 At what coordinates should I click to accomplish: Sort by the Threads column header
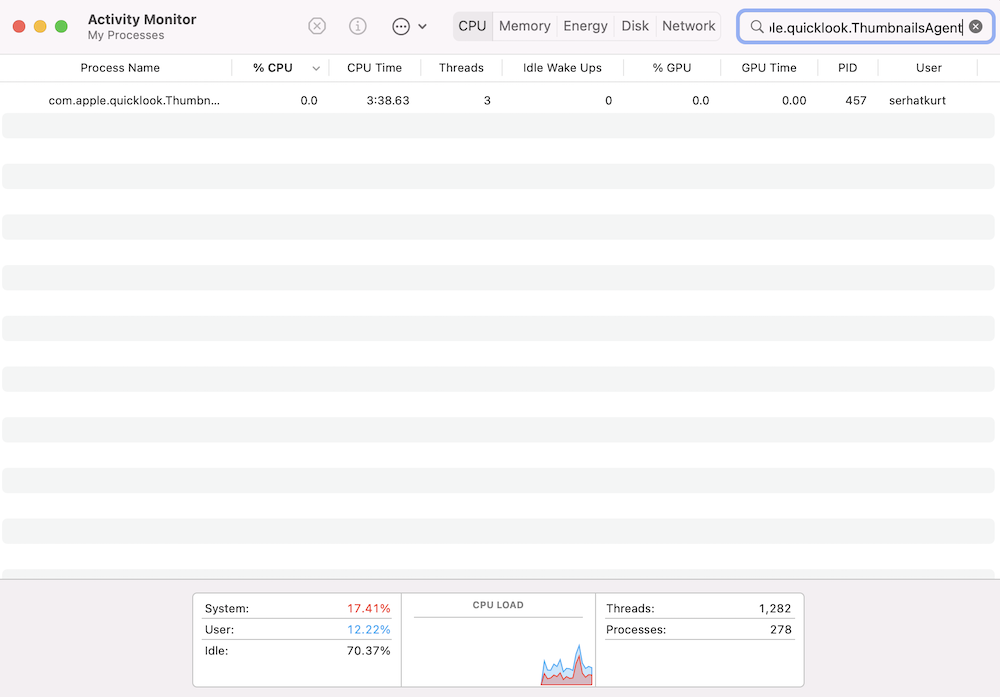(461, 68)
